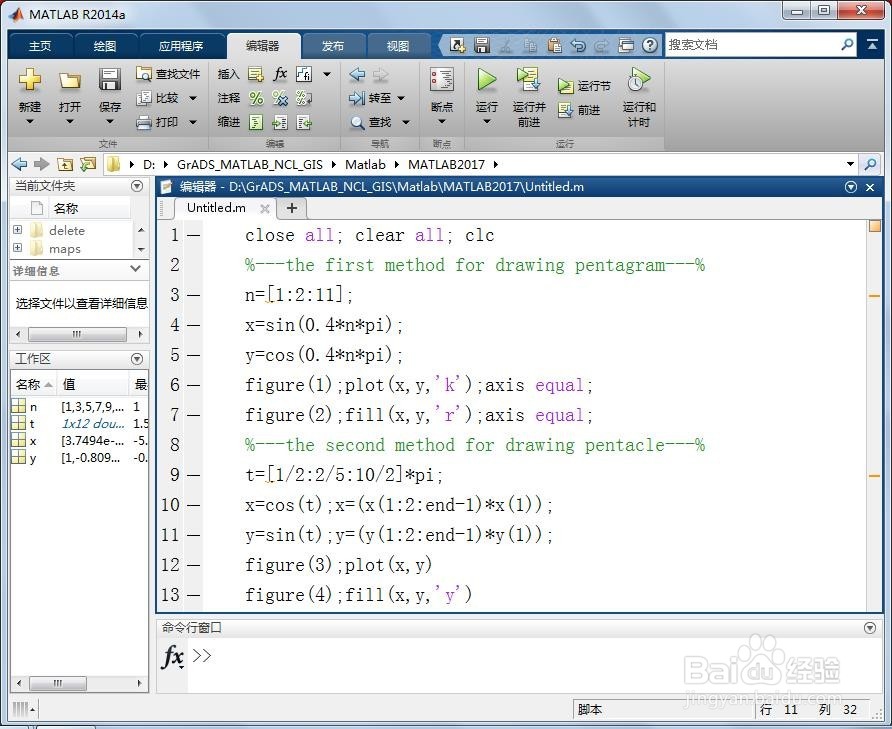Open the Compare (比较) dropdown arrow
The width and height of the screenshot is (892, 729).
pyautogui.click(x=193, y=98)
